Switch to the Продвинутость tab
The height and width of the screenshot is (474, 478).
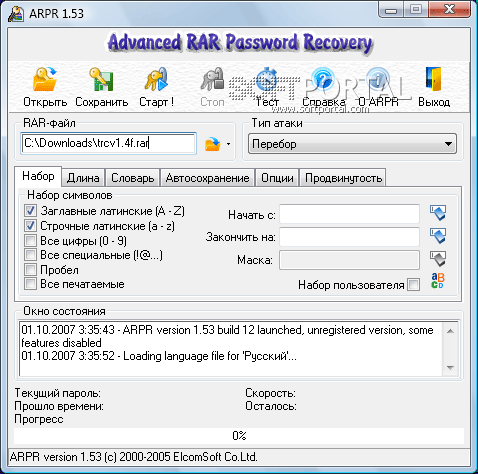pyautogui.click(x=343, y=178)
